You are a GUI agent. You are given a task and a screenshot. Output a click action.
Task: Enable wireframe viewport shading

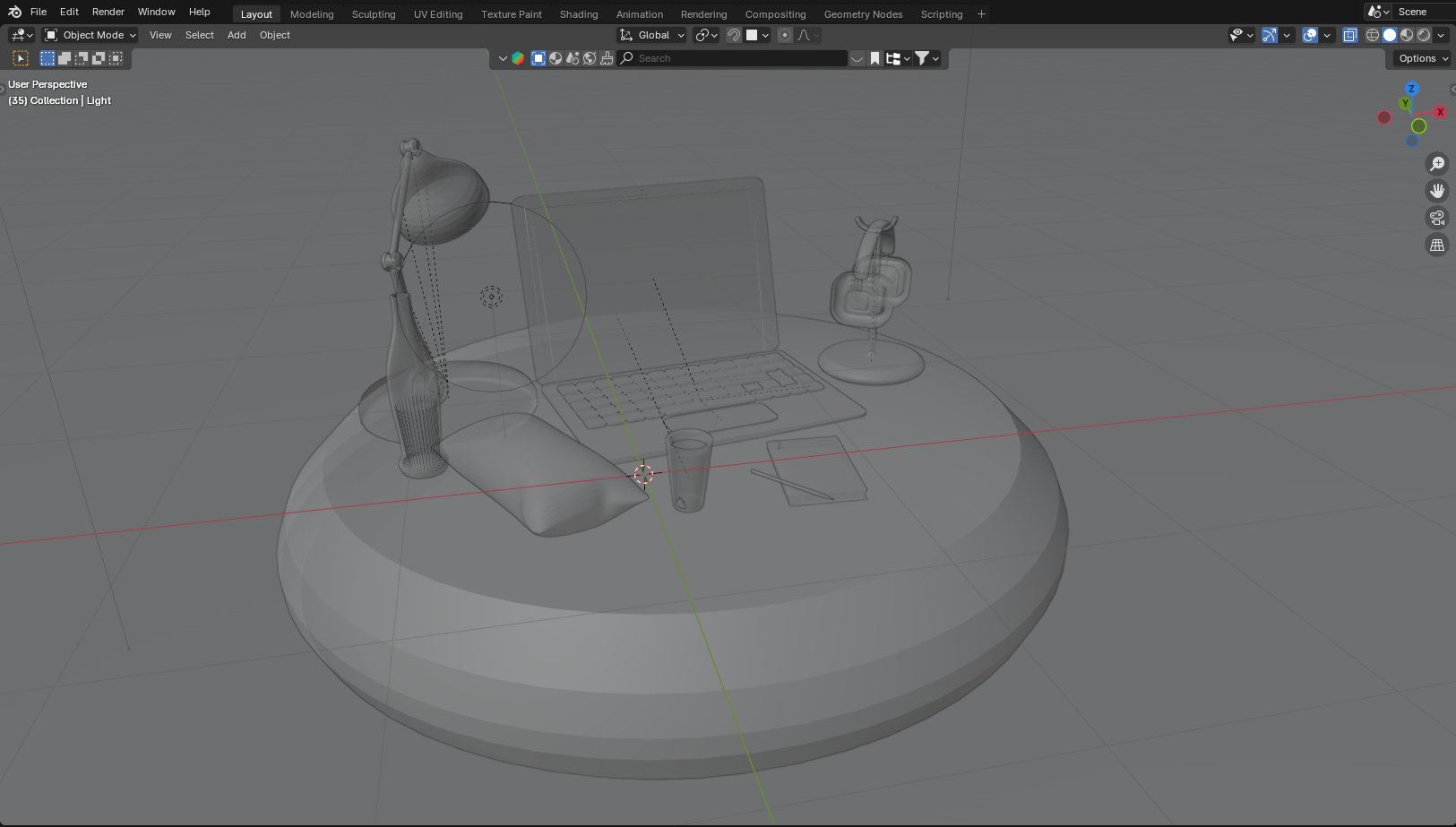[1372, 35]
